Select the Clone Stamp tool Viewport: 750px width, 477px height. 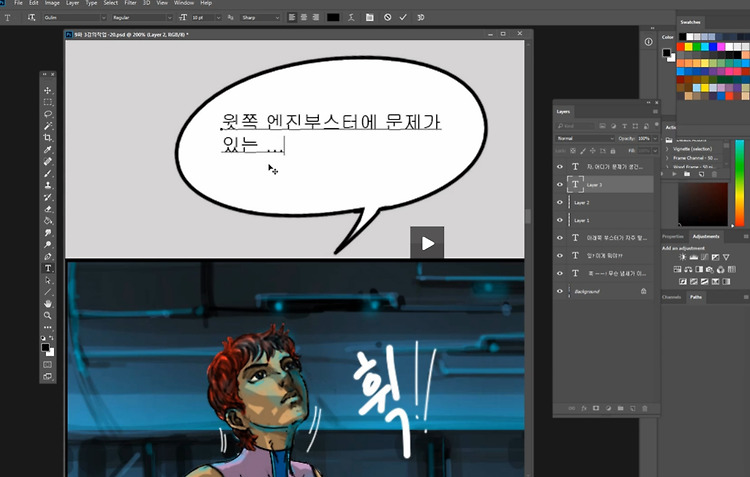[x=48, y=186]
